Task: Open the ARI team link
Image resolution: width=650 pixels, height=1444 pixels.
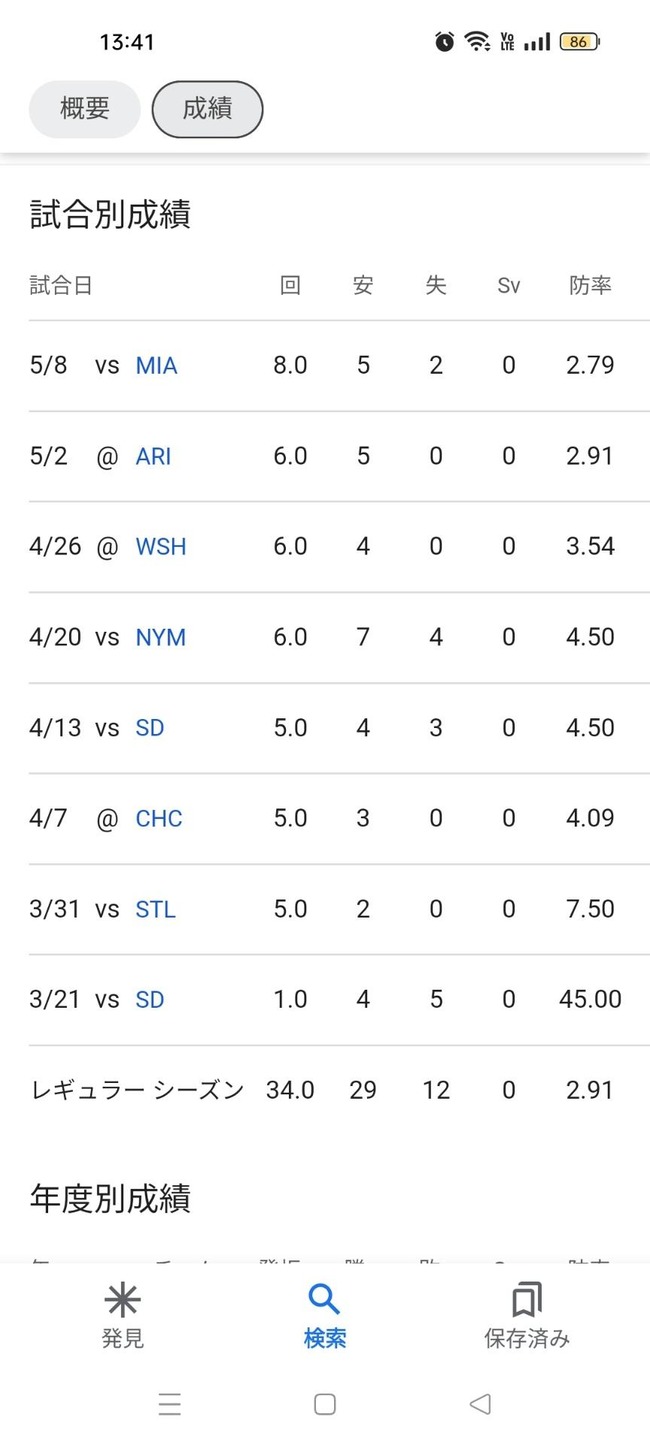Action: tap(153, 456)
